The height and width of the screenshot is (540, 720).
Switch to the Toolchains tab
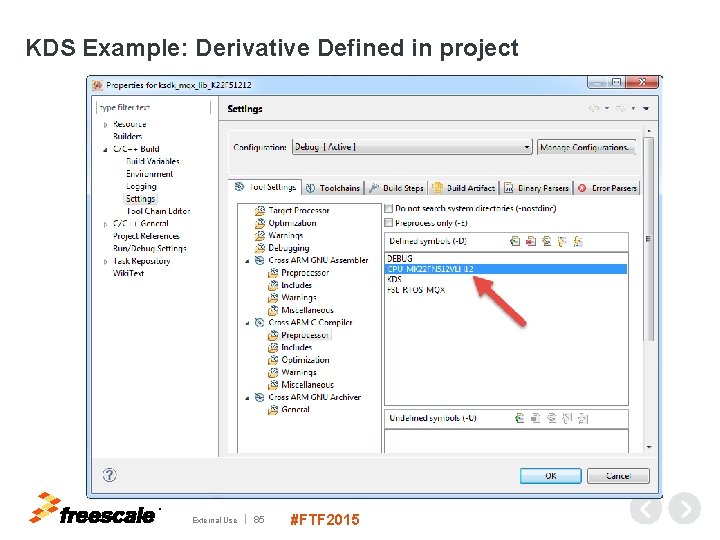click(x=333, y=188)
